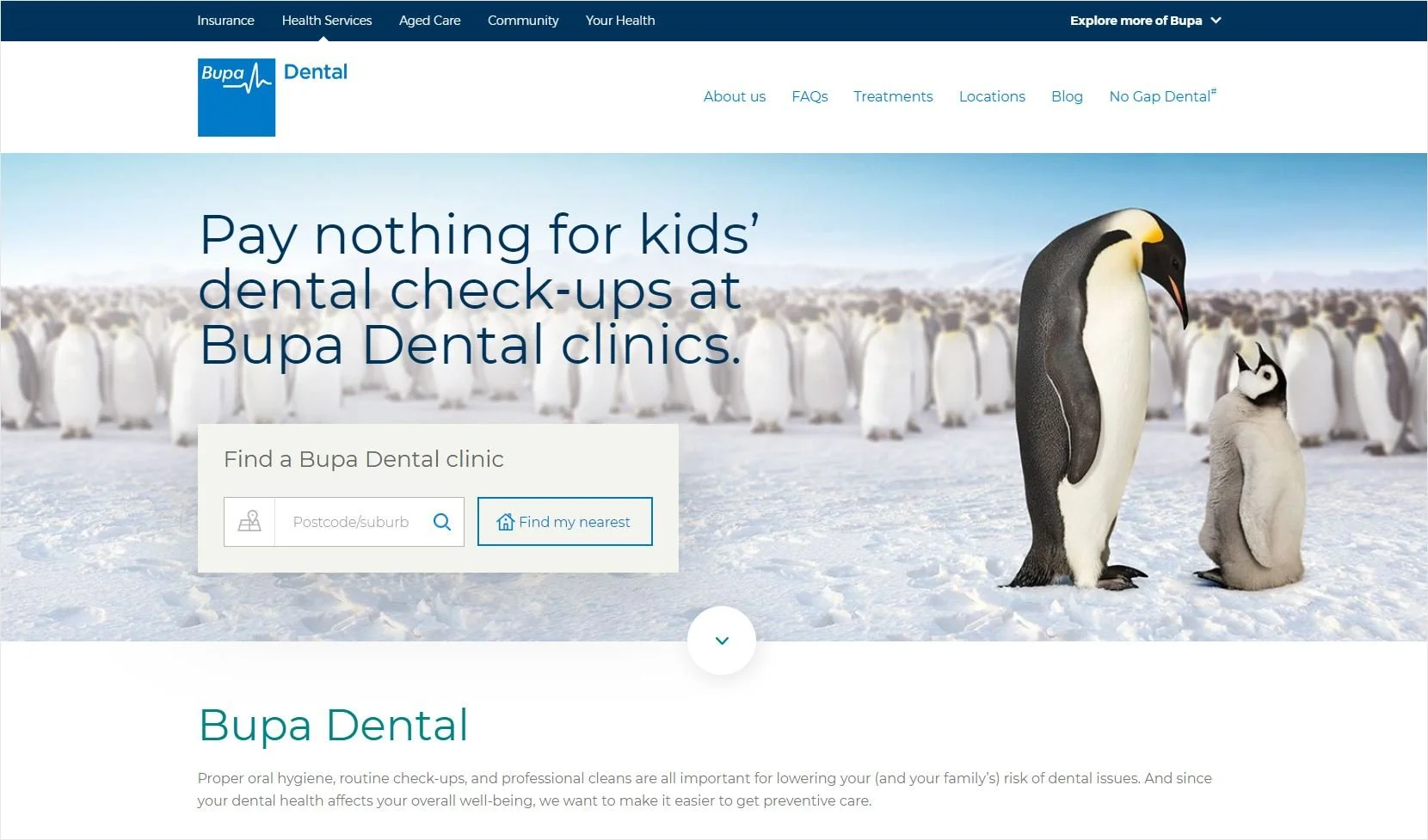Open the About us page
Viewport: 1428px width, 840px height.
[x=735, y=96]
